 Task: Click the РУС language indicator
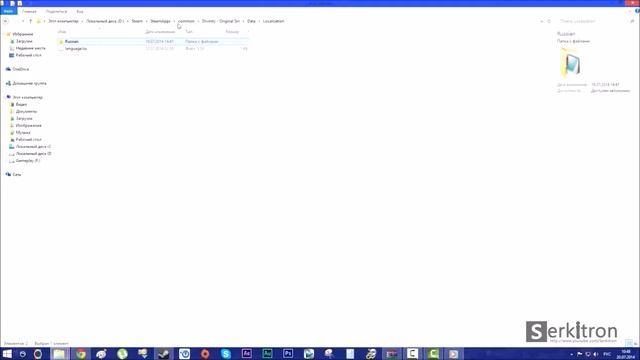tap(607, 354)
